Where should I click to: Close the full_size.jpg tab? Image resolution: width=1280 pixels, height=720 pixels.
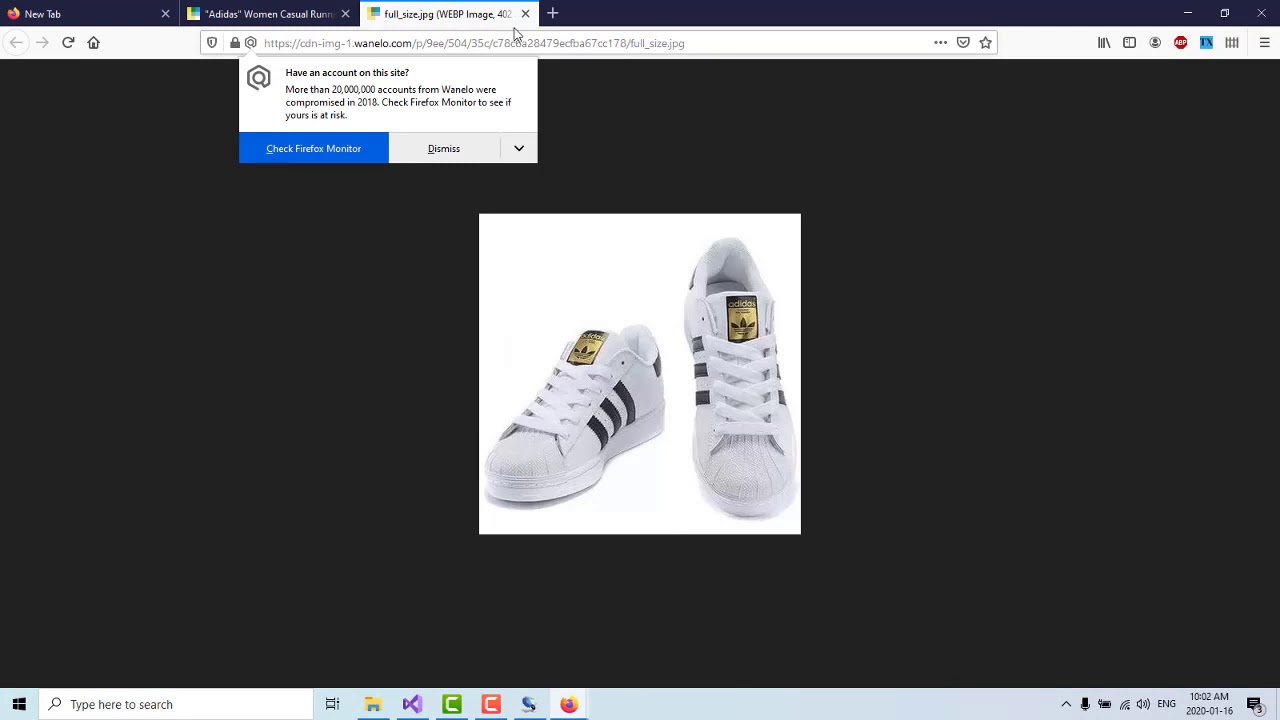[x=525, y=14]
